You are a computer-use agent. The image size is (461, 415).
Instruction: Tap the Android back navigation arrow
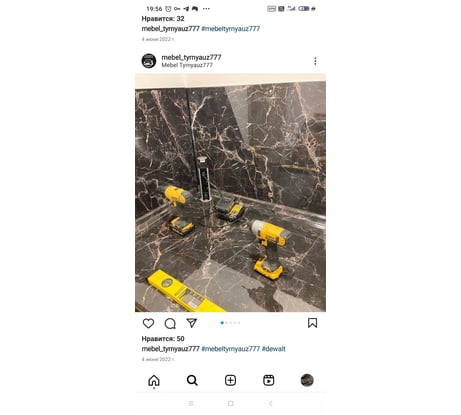point(271,403)
